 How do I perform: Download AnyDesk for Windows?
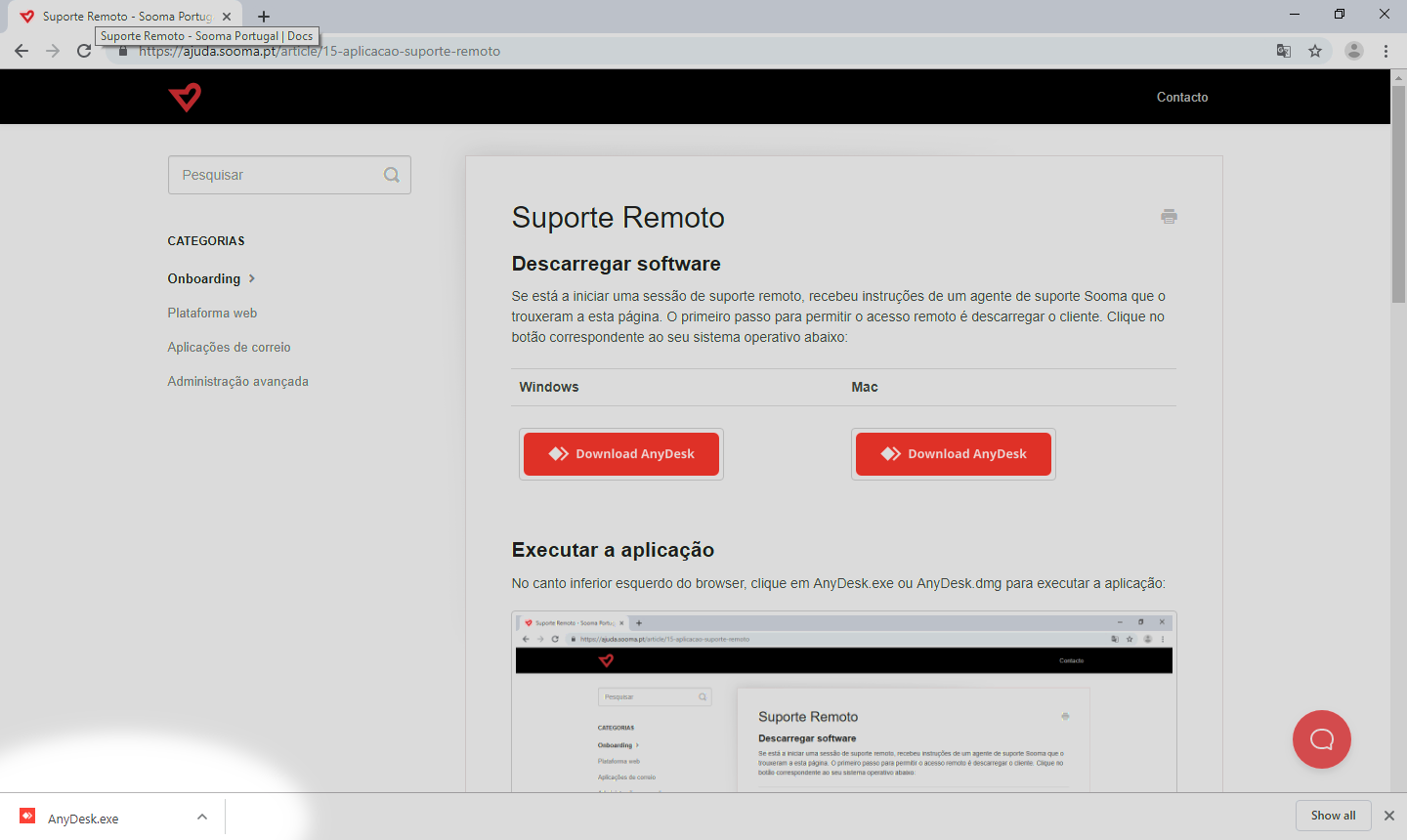pos(621,454)
